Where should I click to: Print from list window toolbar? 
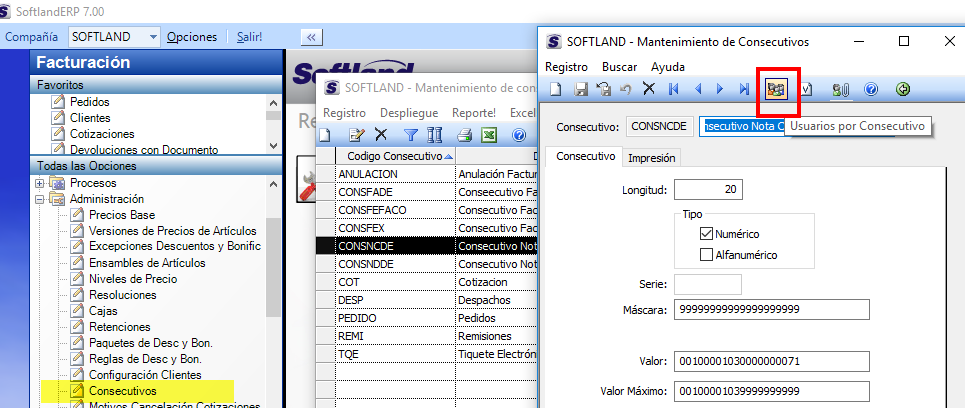[x=465, y=135]
